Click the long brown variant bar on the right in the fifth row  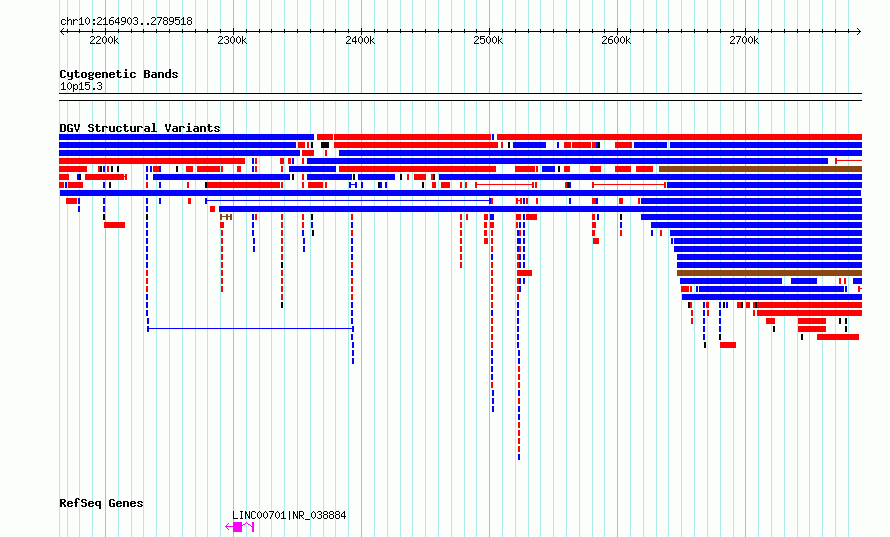coord(760,169)
